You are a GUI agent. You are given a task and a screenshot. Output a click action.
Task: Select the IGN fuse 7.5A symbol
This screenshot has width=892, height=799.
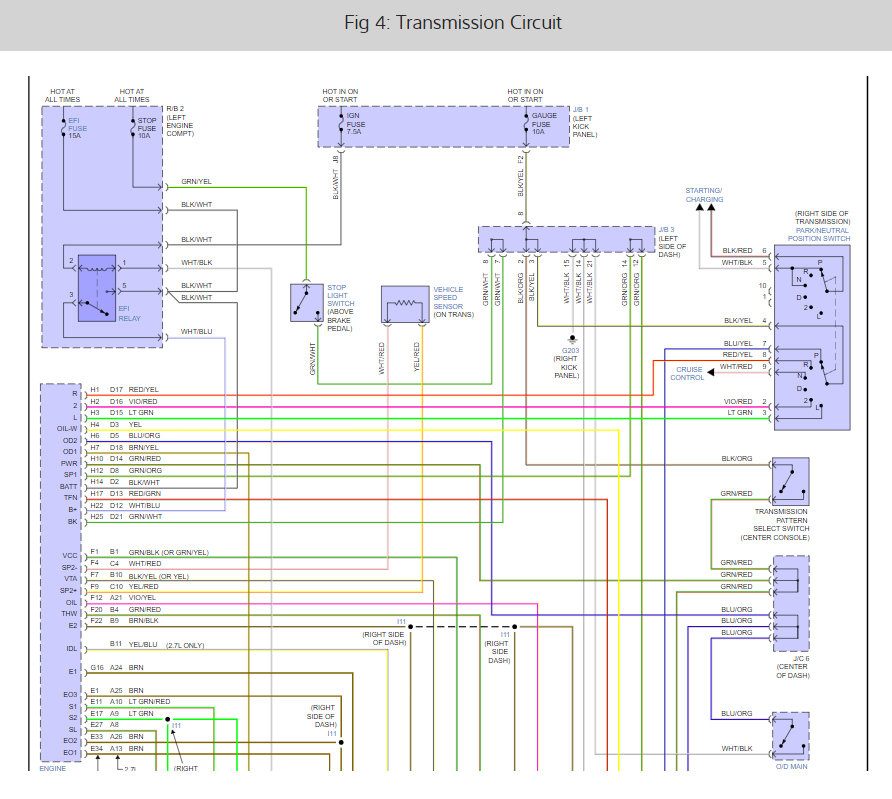(341, 123)
